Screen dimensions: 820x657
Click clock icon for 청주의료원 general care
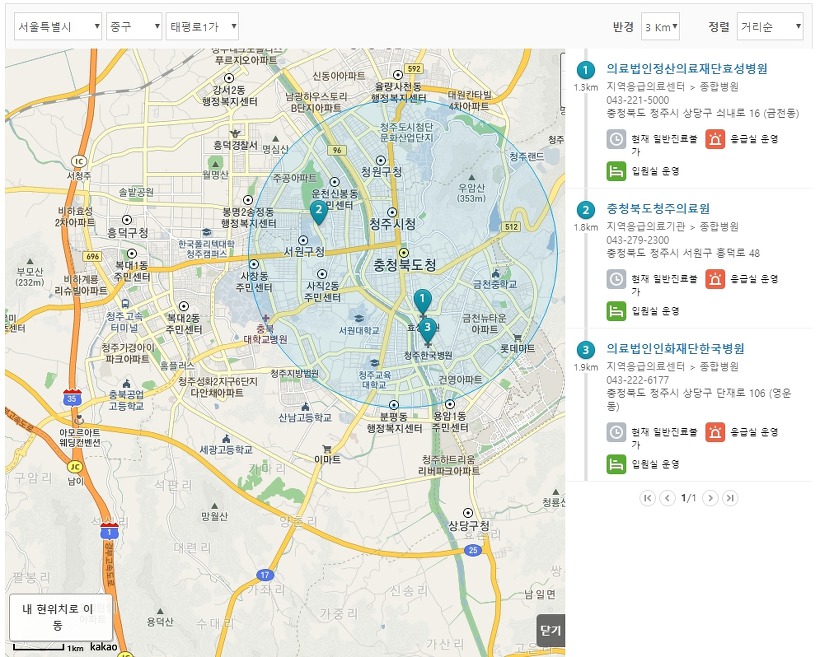coord(617,279)
